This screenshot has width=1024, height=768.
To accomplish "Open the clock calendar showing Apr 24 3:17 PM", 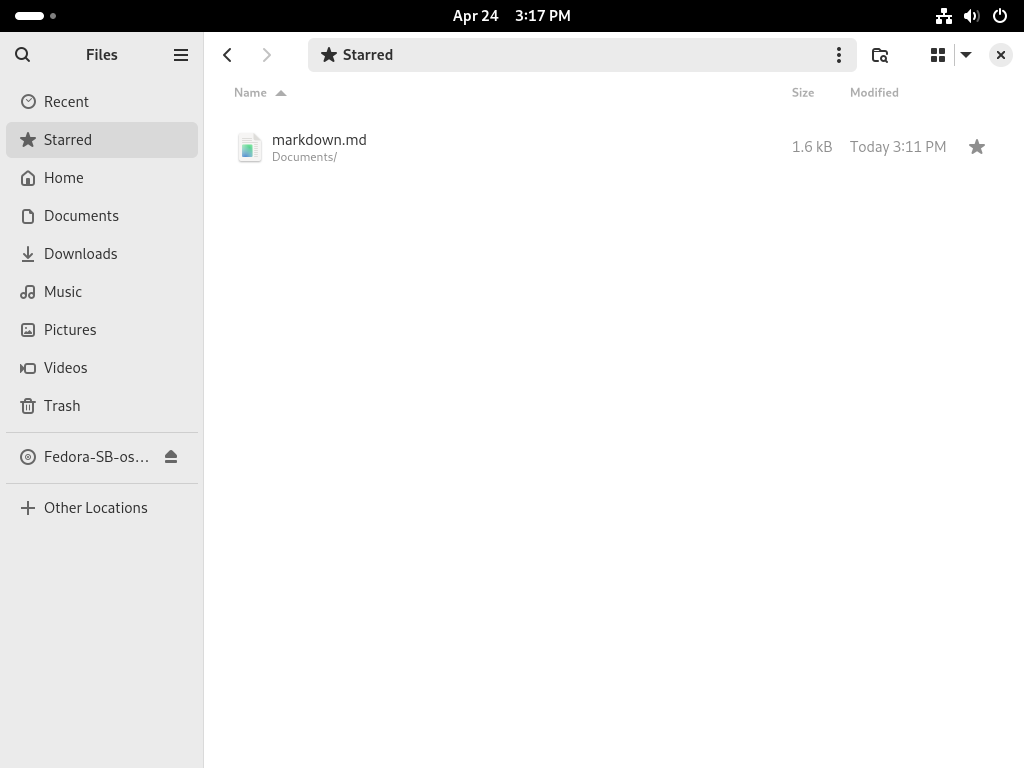I will click(x=511, y=16).
